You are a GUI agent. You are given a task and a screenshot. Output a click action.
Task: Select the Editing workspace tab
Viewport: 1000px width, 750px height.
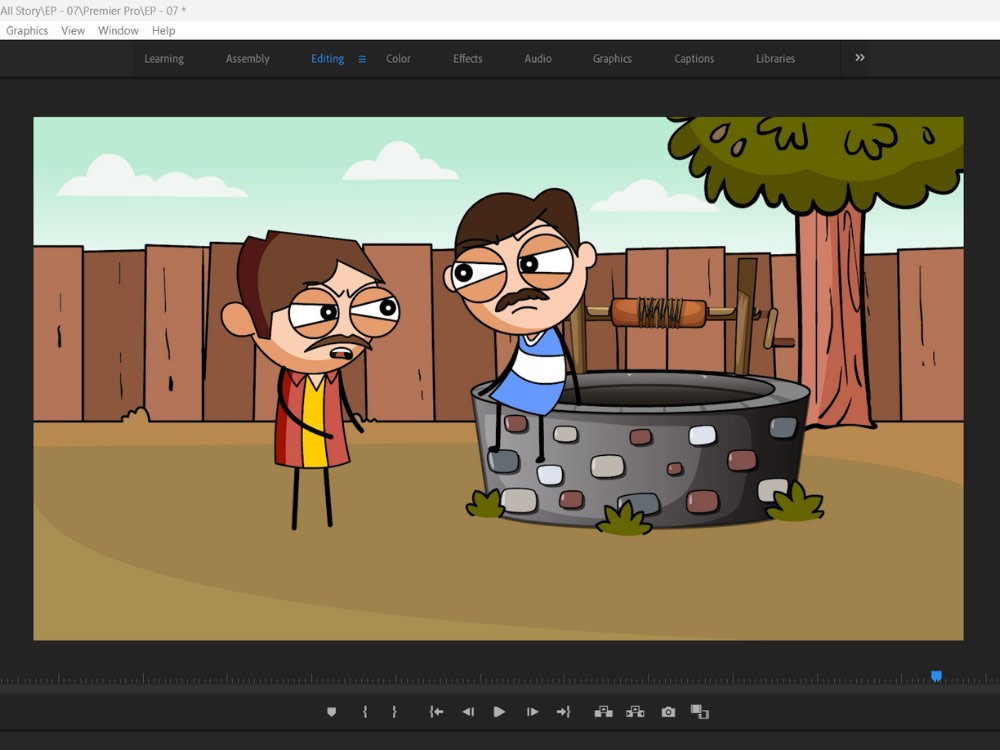coord(327,59)
